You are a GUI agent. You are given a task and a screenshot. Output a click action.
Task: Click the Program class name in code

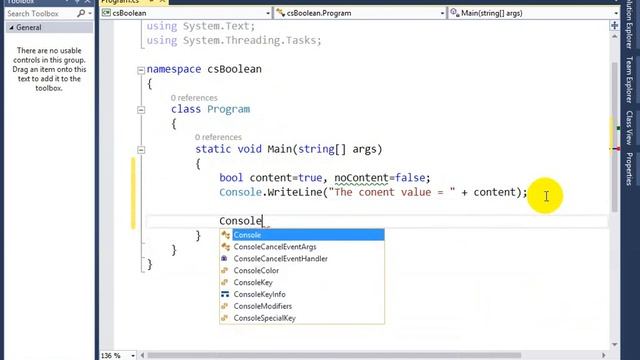(x=228, y=109)
